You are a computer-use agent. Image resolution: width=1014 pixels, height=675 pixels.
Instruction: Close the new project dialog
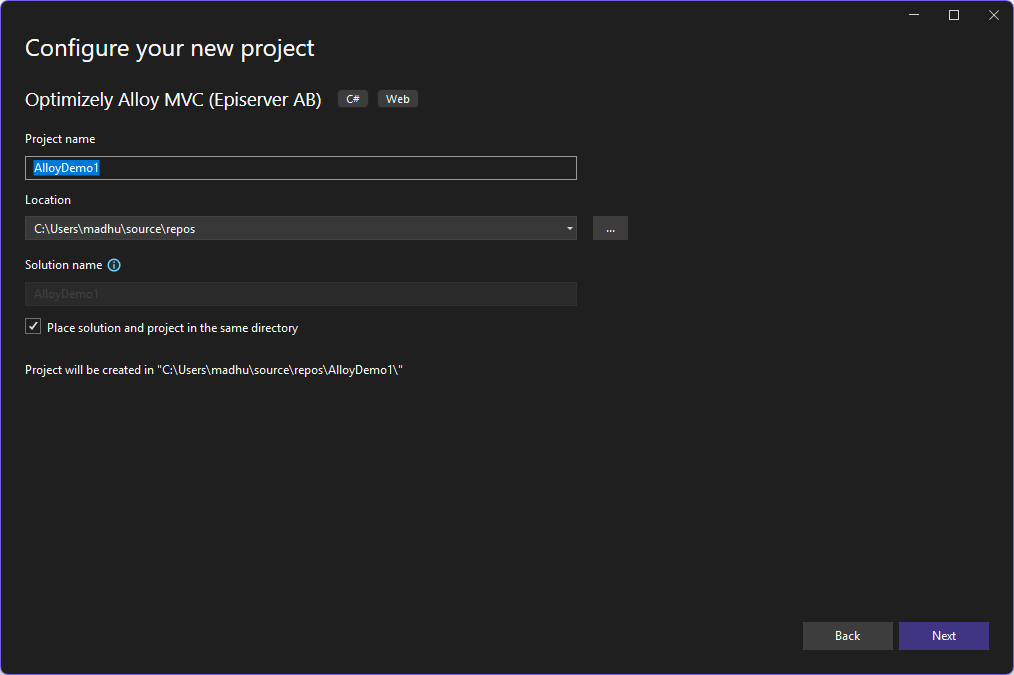point(993,15)
